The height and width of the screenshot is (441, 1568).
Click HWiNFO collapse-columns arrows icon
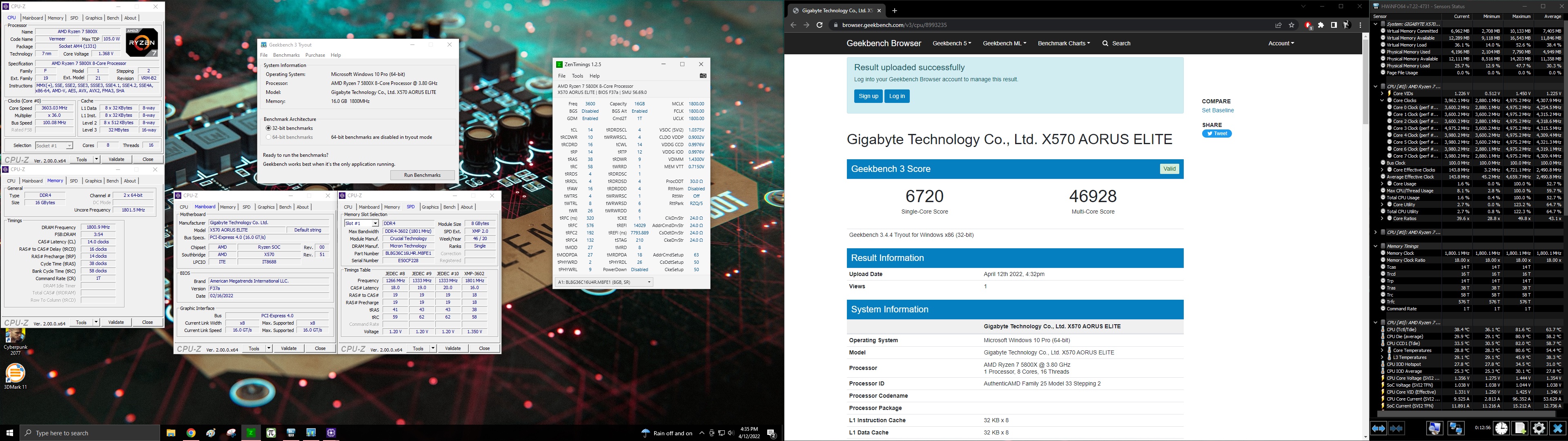click(x=1396, y=429)
